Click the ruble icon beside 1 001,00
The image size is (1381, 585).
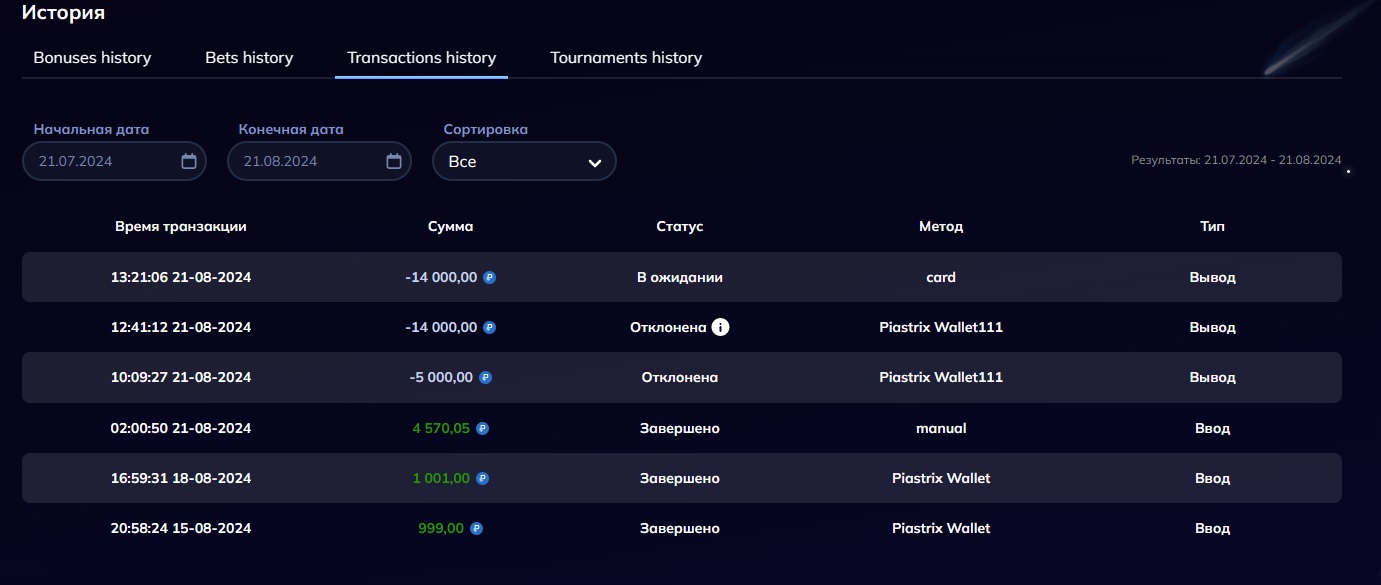point(482,478)
